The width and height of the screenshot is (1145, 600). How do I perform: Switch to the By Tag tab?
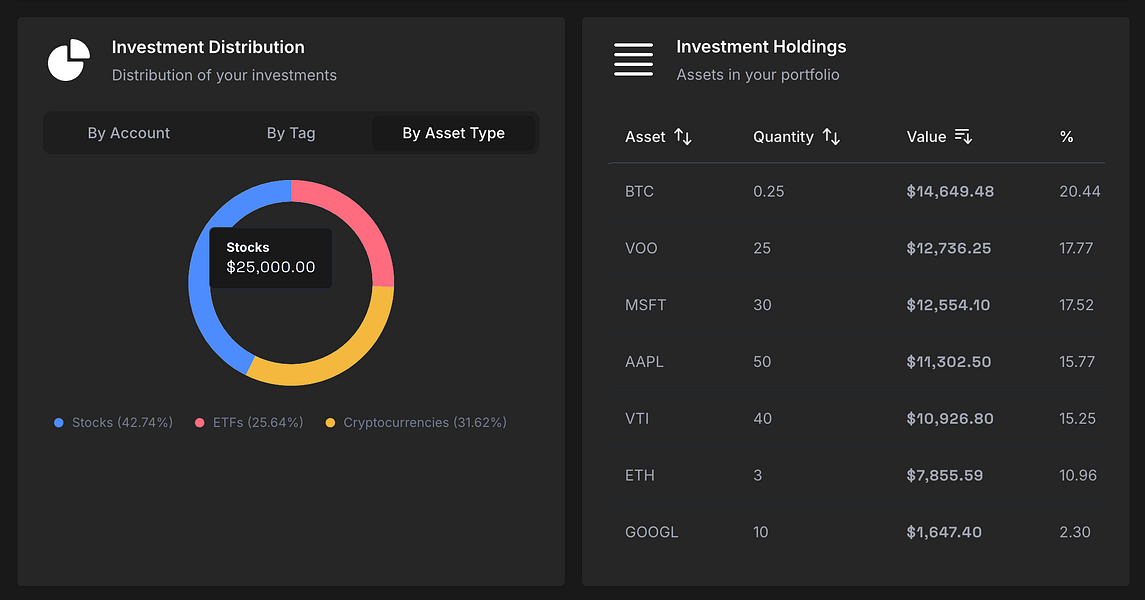[291, 132]
